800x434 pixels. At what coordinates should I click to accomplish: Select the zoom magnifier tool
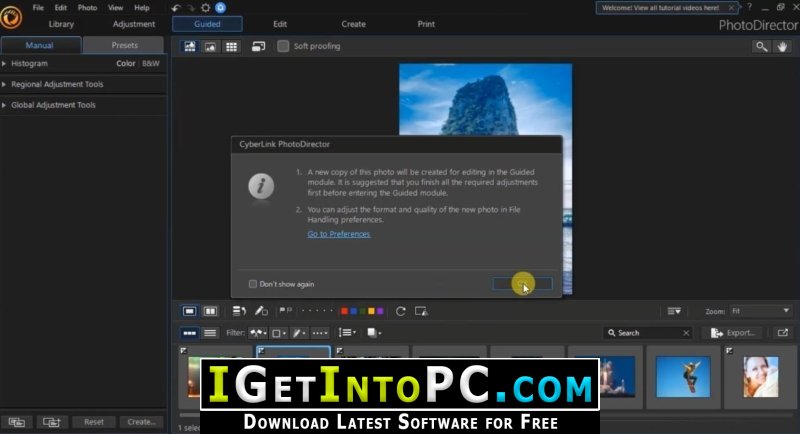[761, 46]
